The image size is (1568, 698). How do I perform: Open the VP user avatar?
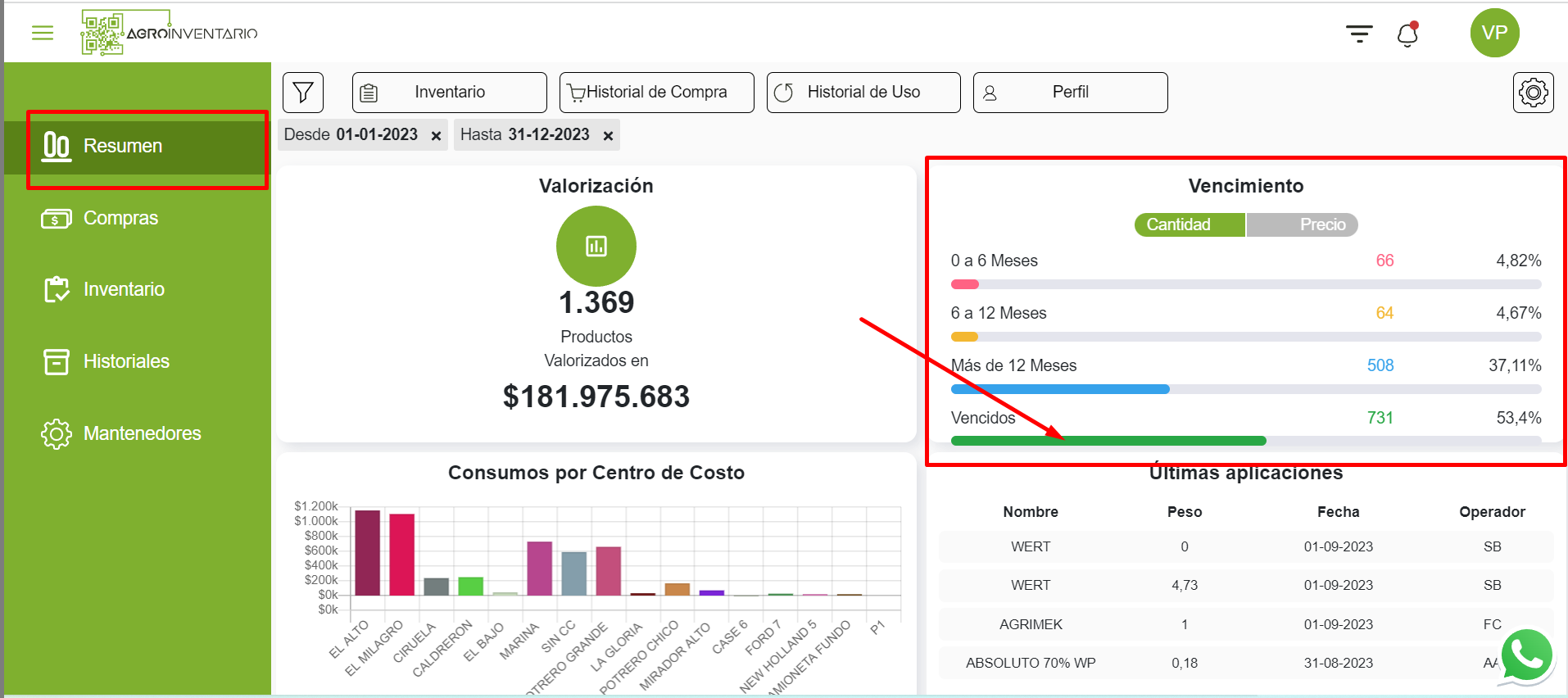coord(1494,33)
